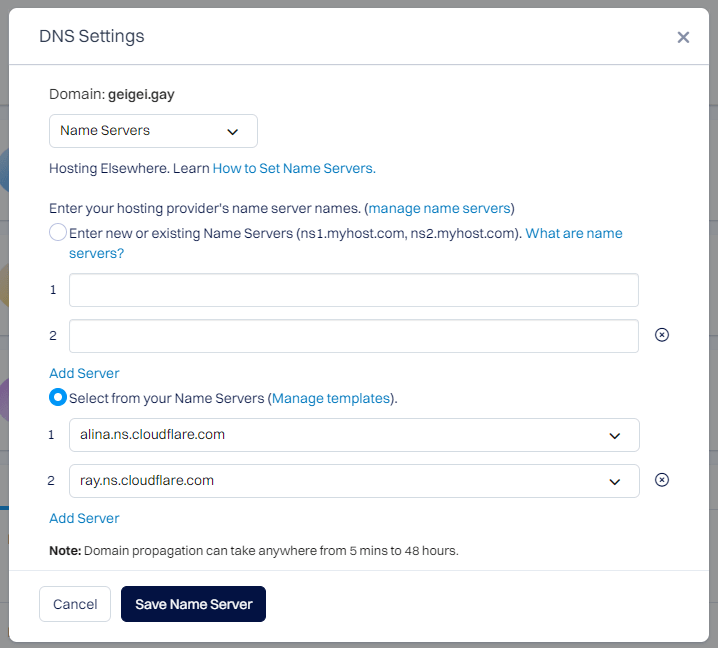Remove the second custom name server field
Image resolution: width=718 pixels, height=648 pixels.
[662, 335]
